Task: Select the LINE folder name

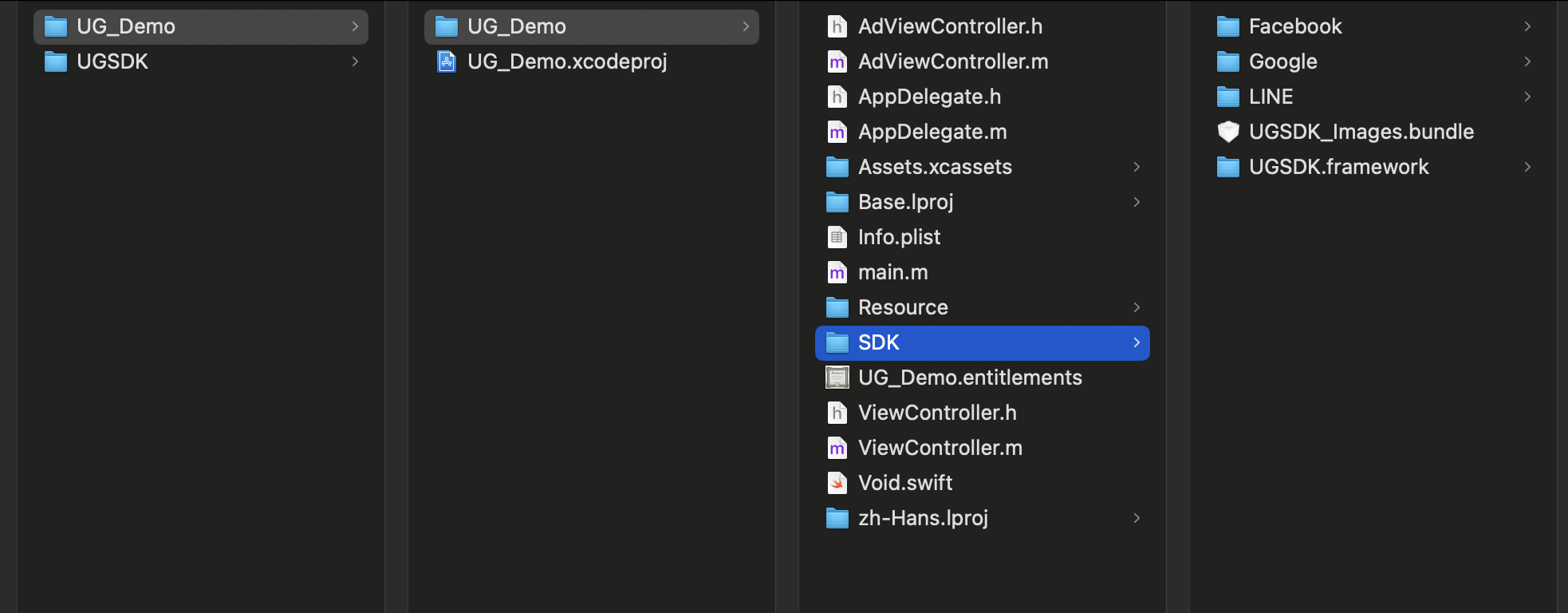Action: coord(1271,97)
